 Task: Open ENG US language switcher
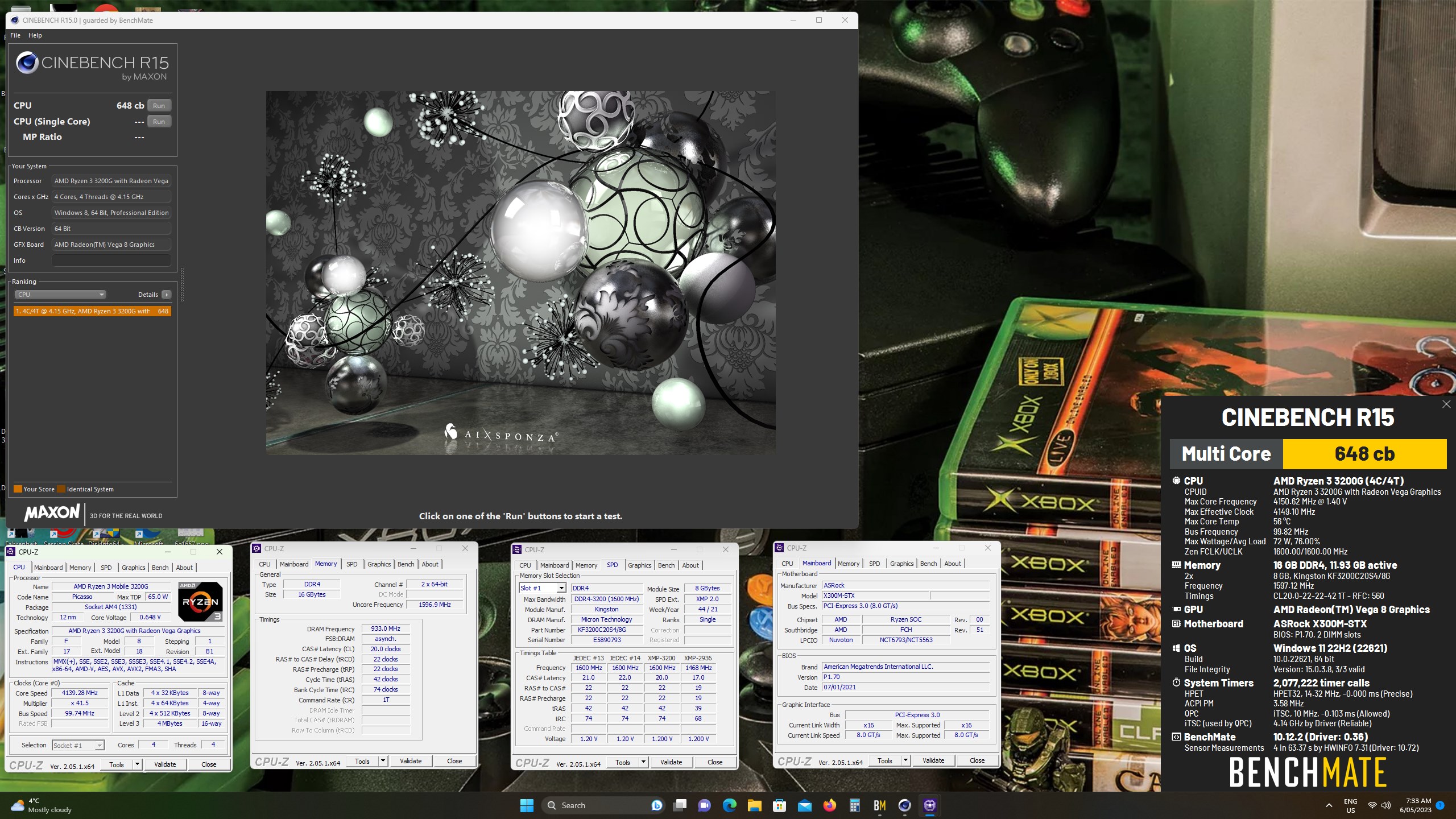pos(1351,805)
